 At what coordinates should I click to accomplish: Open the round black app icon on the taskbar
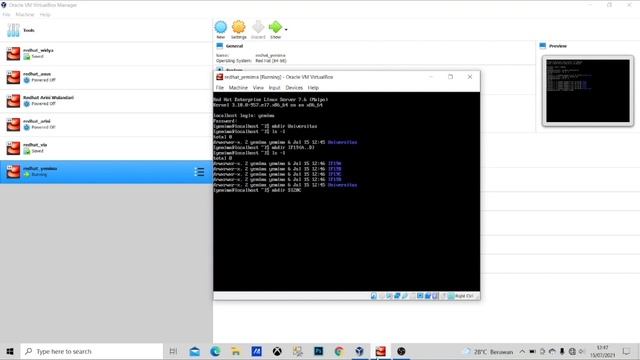pos(401,351)
